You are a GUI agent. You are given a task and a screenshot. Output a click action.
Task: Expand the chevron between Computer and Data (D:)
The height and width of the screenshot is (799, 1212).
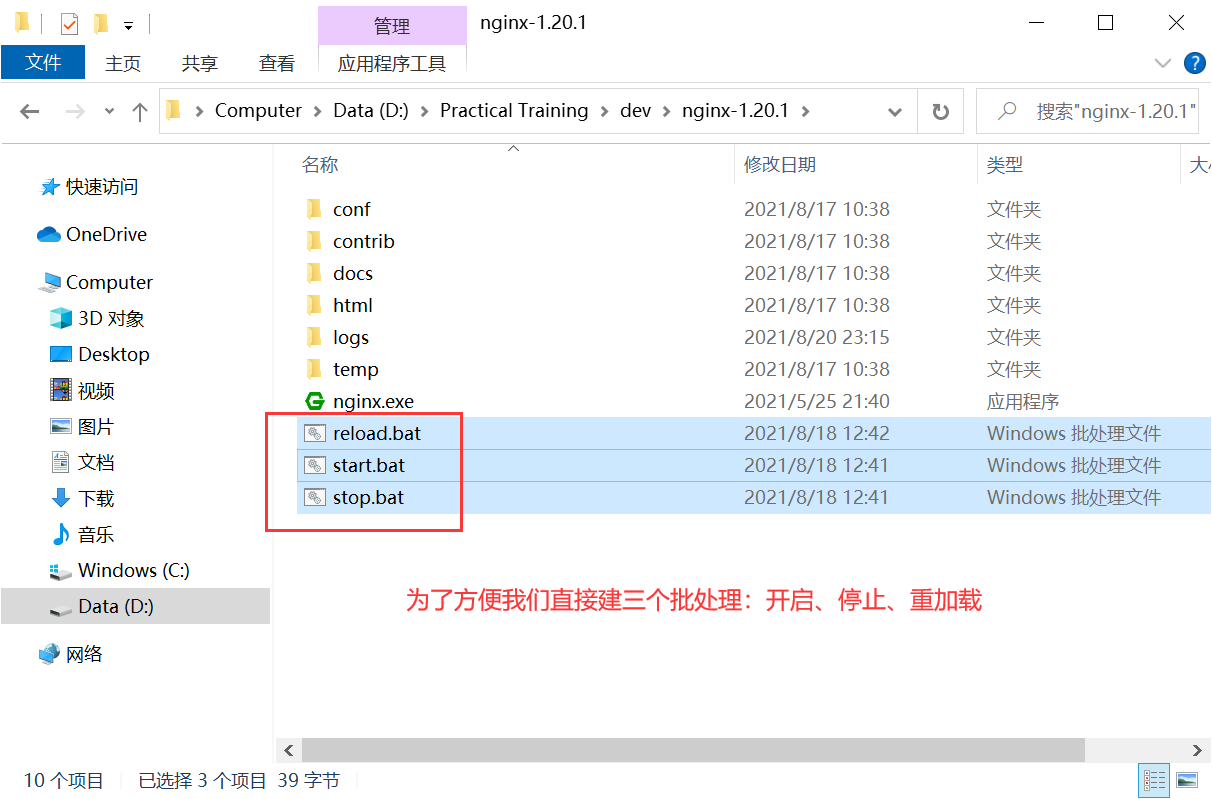point(318,111)
